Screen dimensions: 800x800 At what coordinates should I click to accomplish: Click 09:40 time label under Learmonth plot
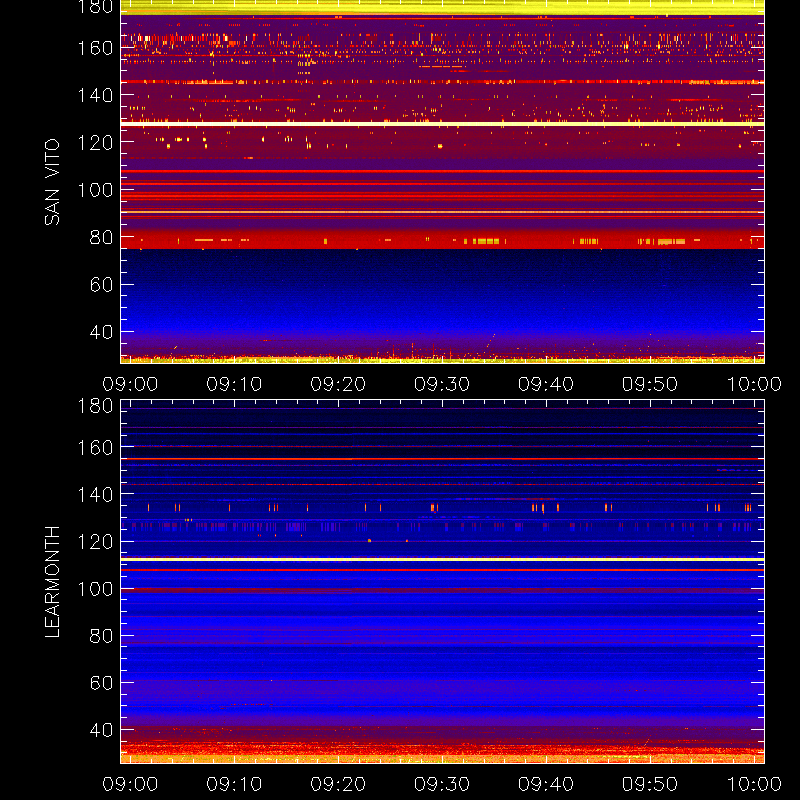click(x=546, y=784)
